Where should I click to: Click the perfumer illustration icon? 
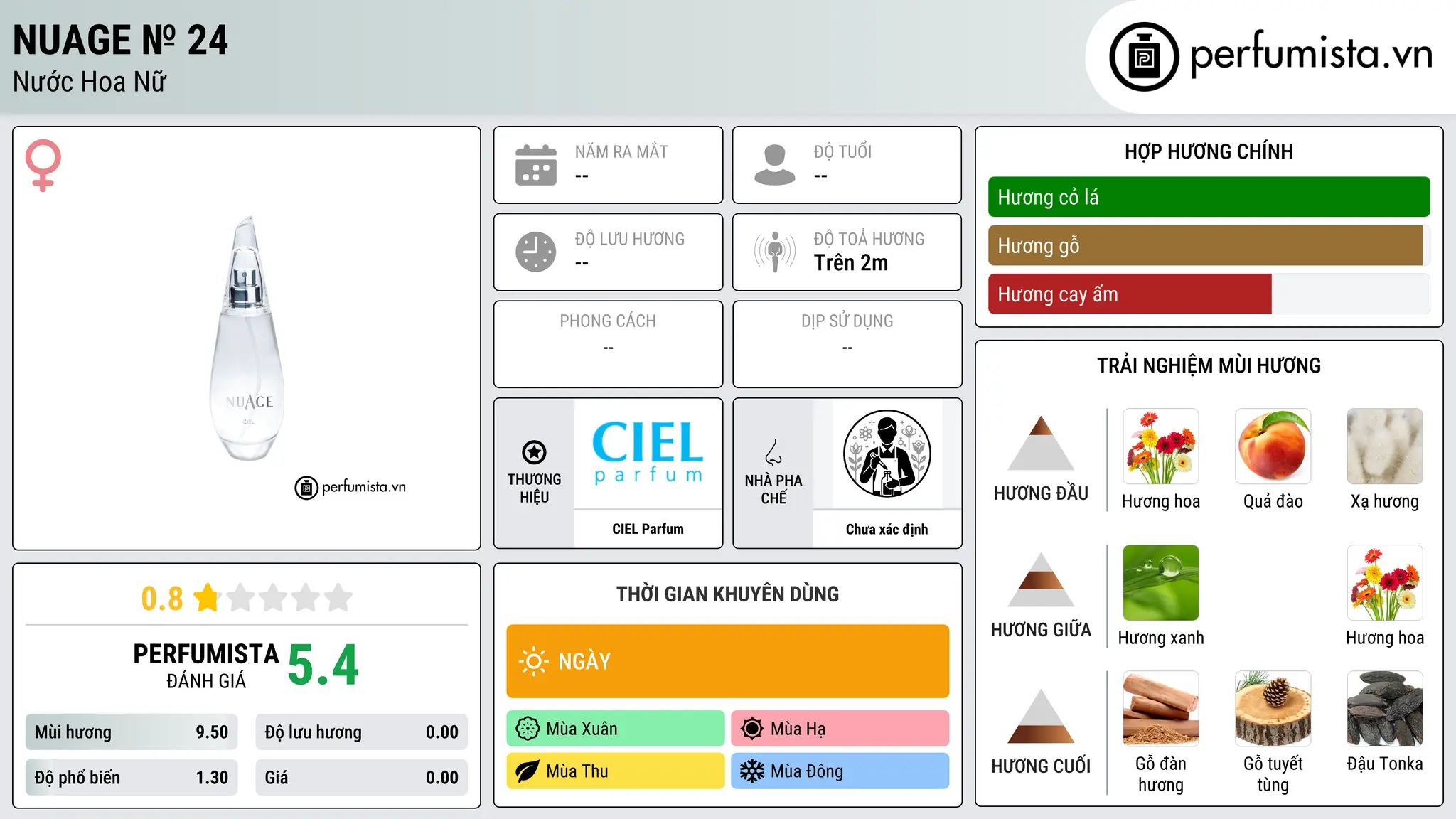click(887, 454)
